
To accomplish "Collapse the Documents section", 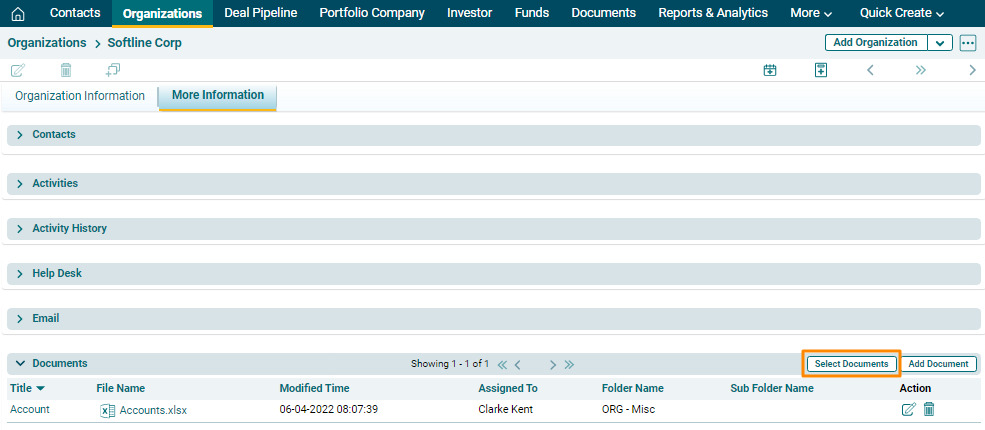I will [20, 364].
